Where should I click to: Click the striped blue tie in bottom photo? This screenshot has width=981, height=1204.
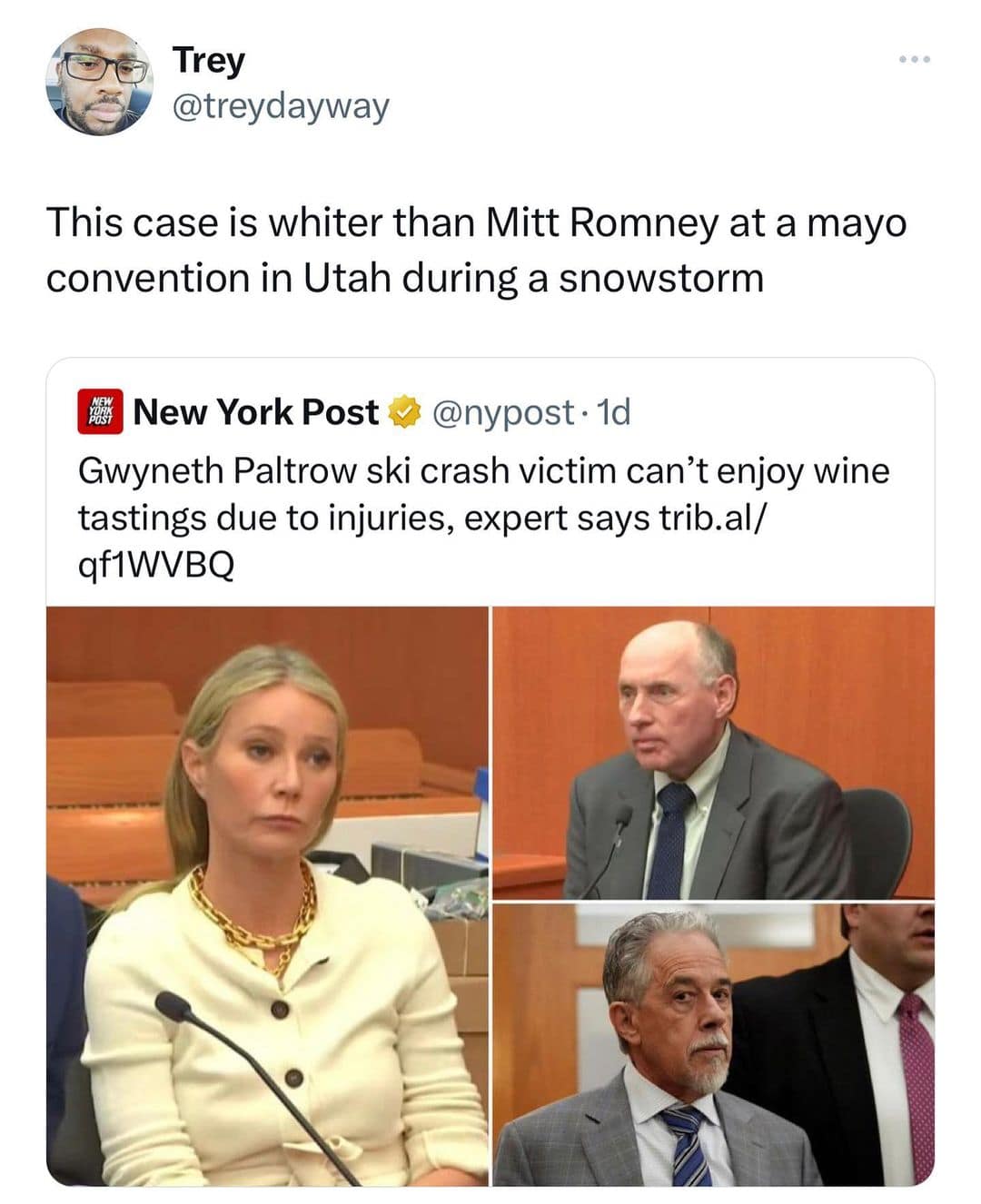[x=689, y=1145]
